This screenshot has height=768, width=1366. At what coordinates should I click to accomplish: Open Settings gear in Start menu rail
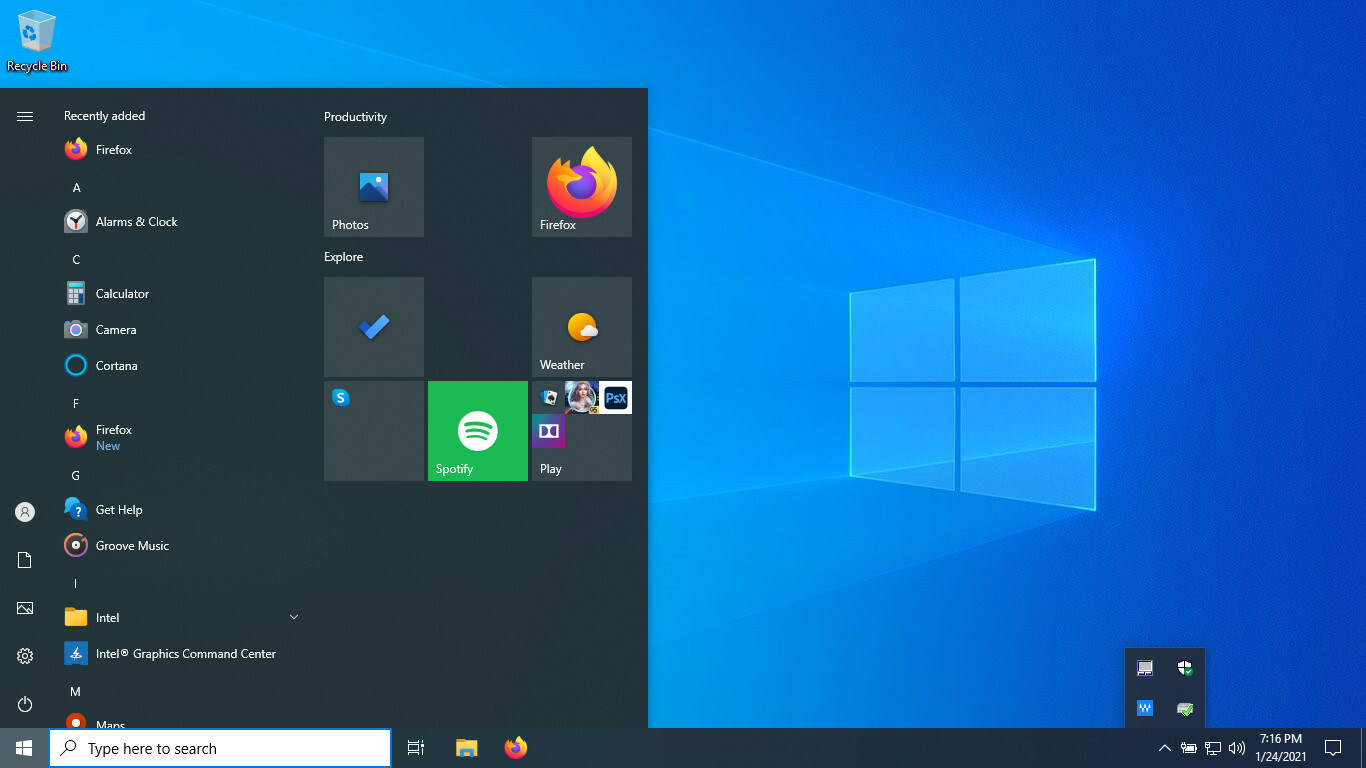click(x=25, y=656)
